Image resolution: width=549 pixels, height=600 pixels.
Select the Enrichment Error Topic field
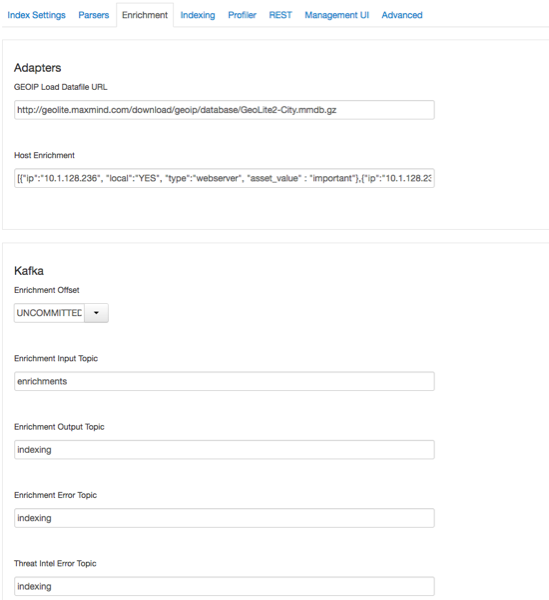click(224, 518)
